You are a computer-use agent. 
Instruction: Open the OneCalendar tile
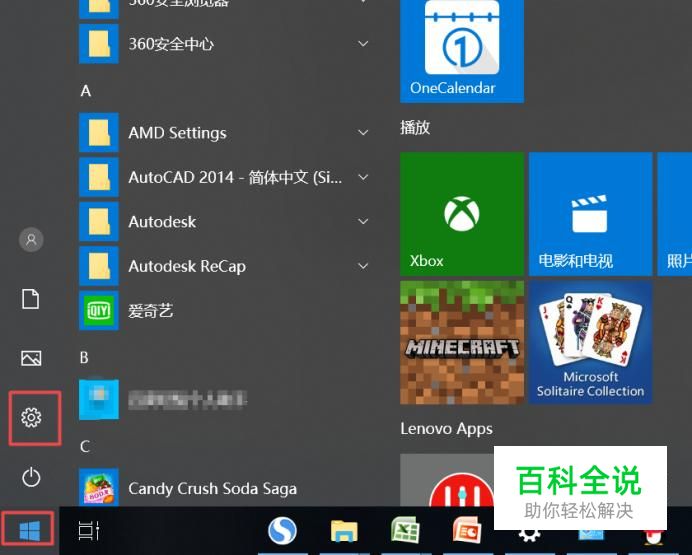click(x=462, y=51)
